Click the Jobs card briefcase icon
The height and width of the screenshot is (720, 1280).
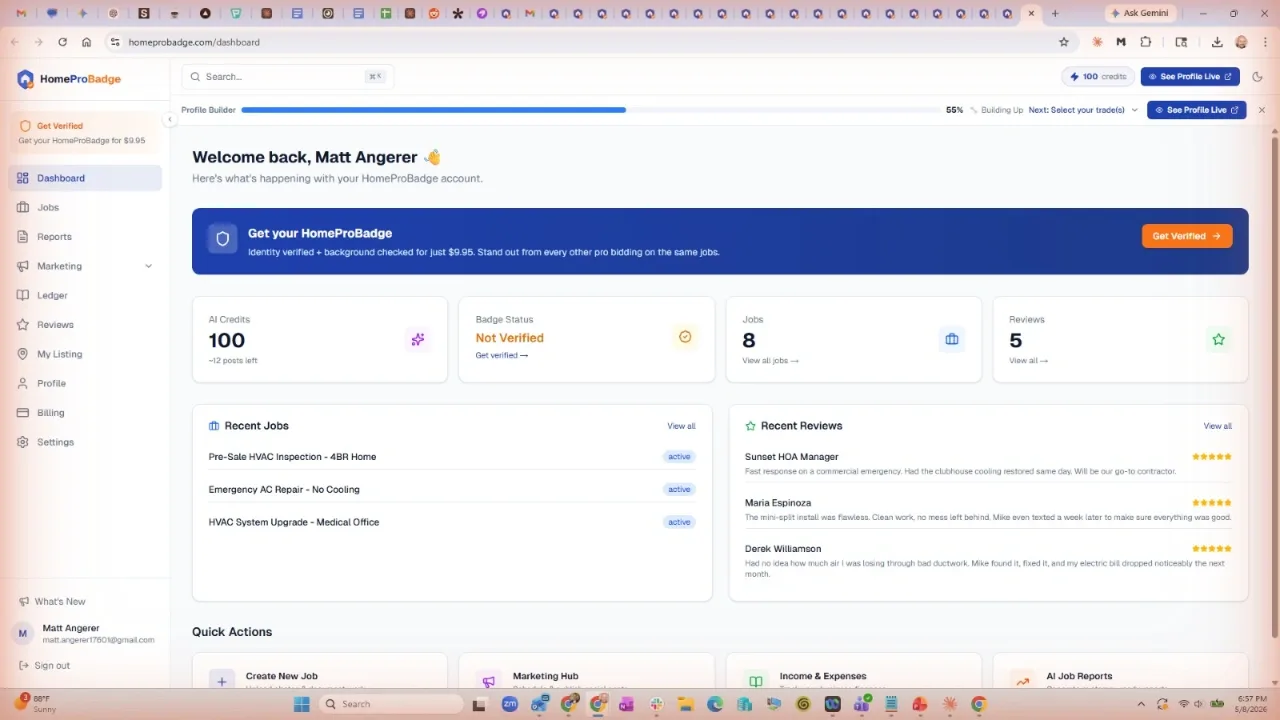click(952, 339)
